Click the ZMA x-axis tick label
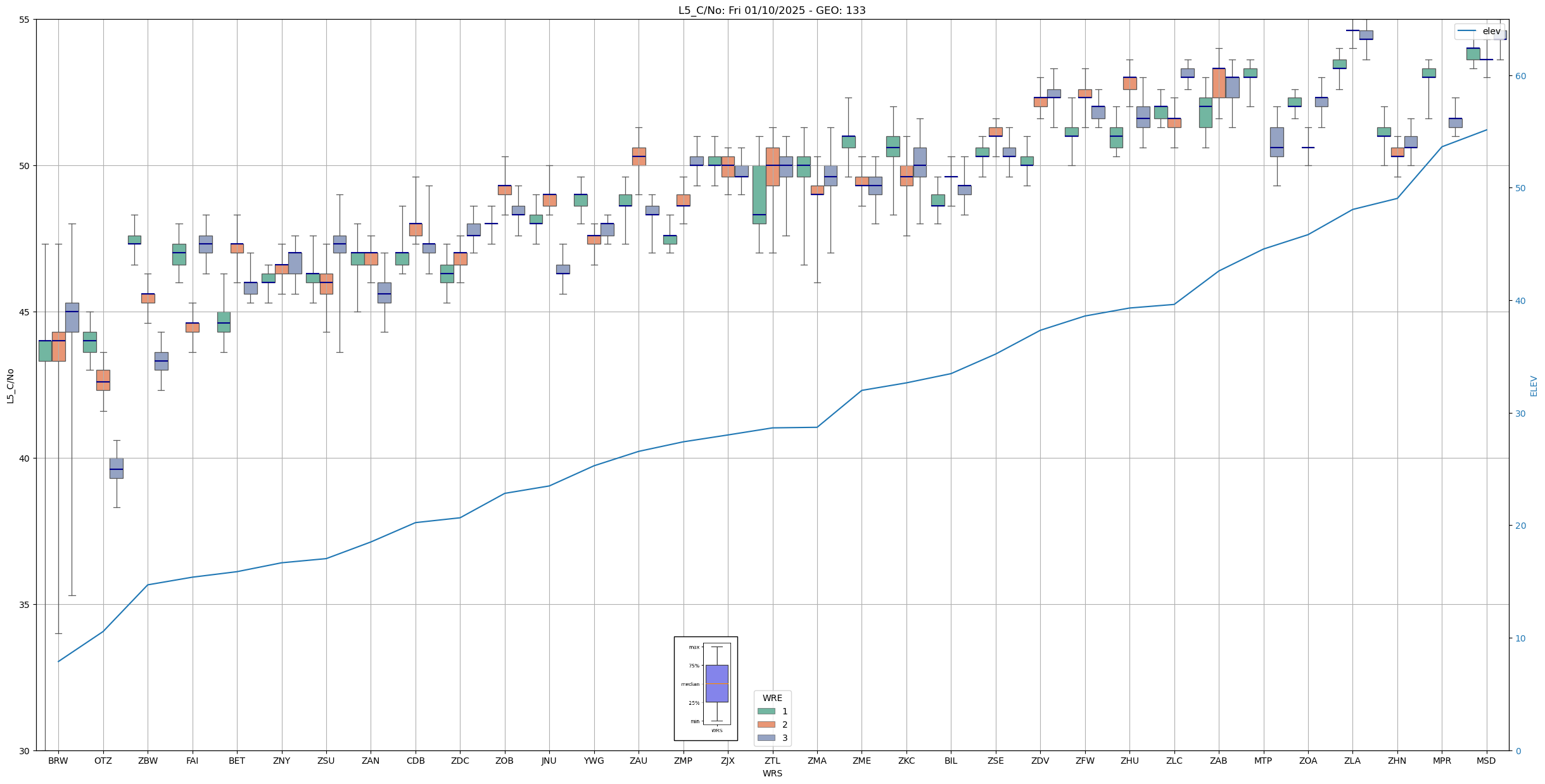 click(817, 761)
